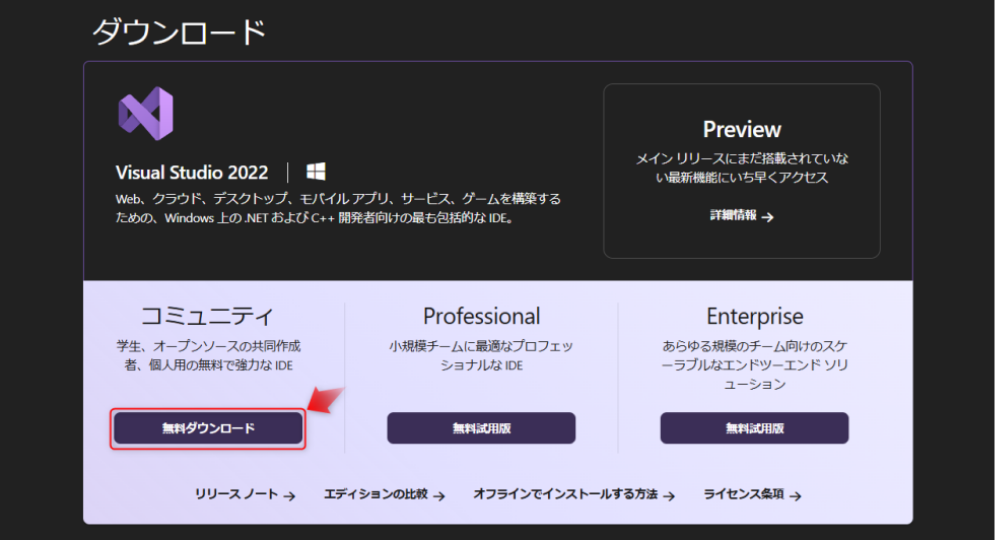Click the description starting with あらゆる規模のチーム

754,365
